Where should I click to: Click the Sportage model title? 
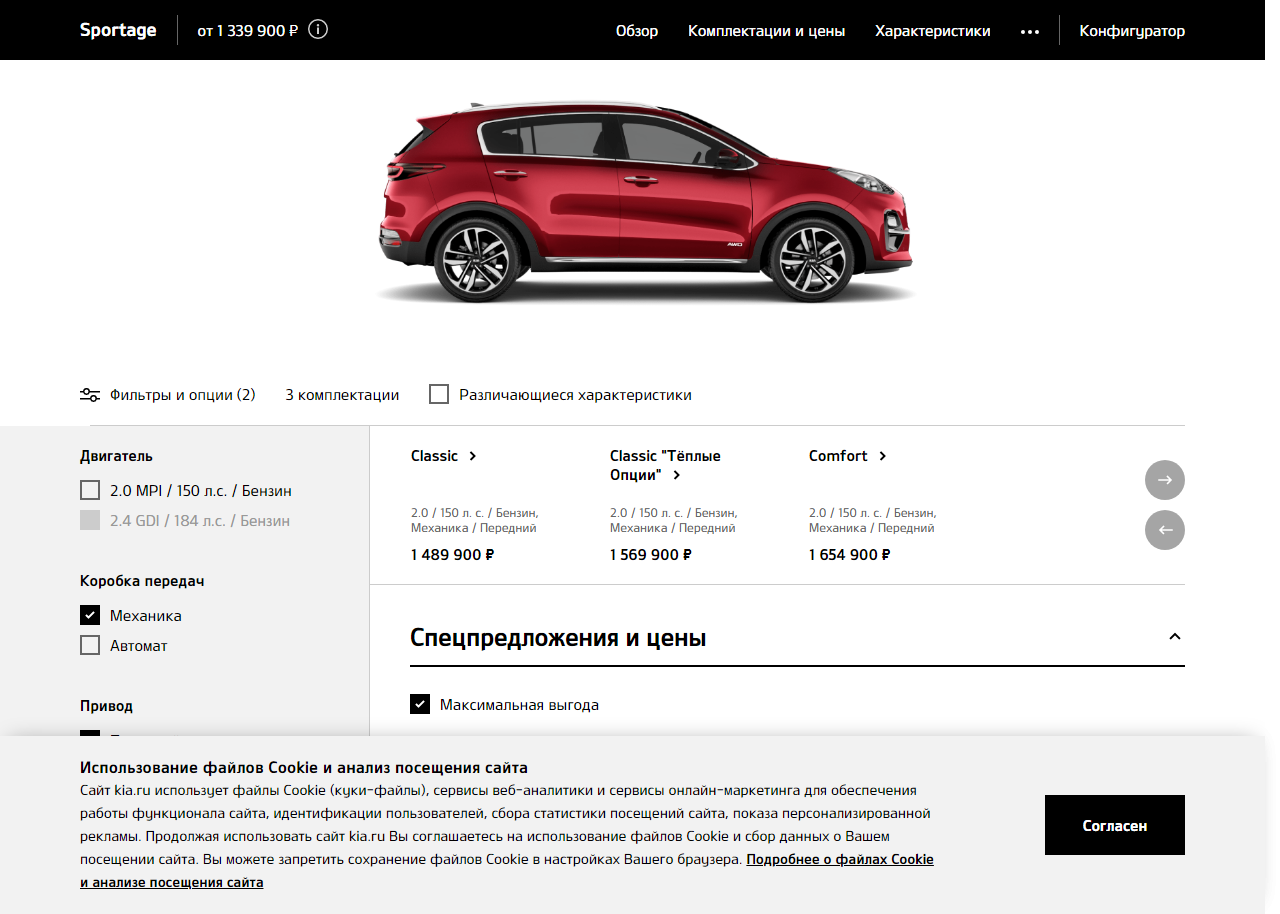118,30
